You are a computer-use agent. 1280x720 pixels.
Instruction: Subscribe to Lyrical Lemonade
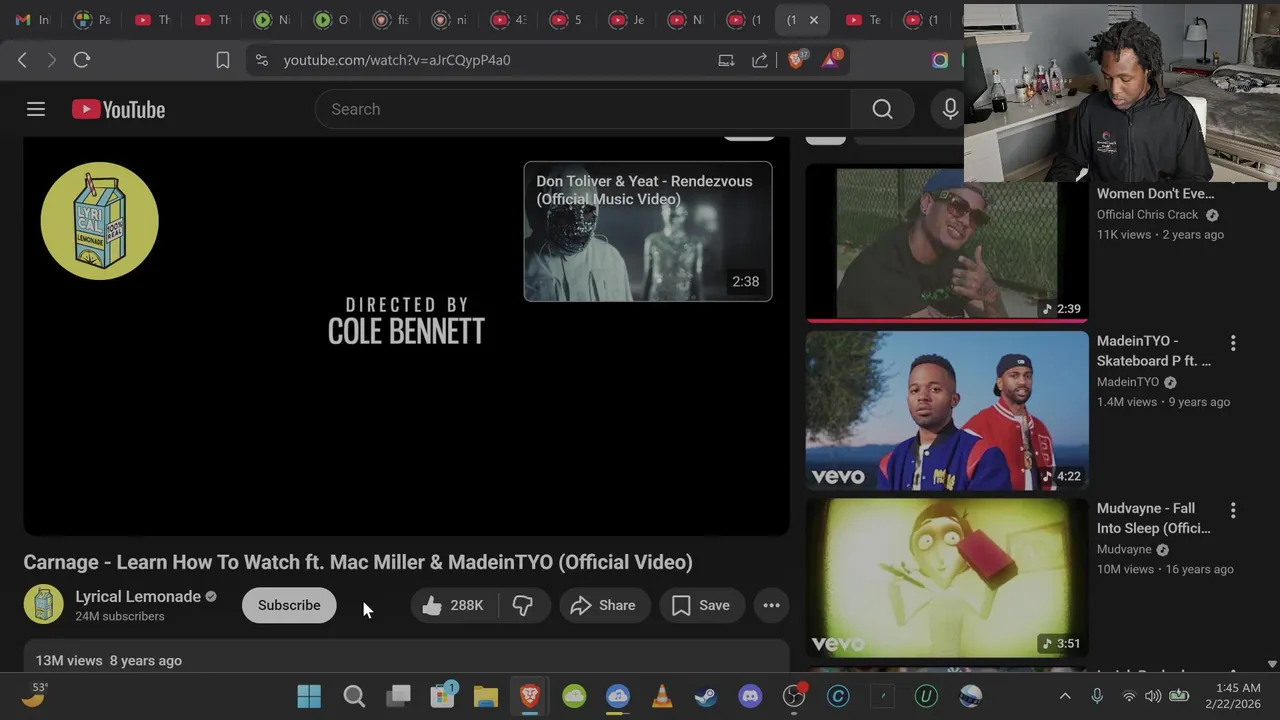click(x=289, y=605)
